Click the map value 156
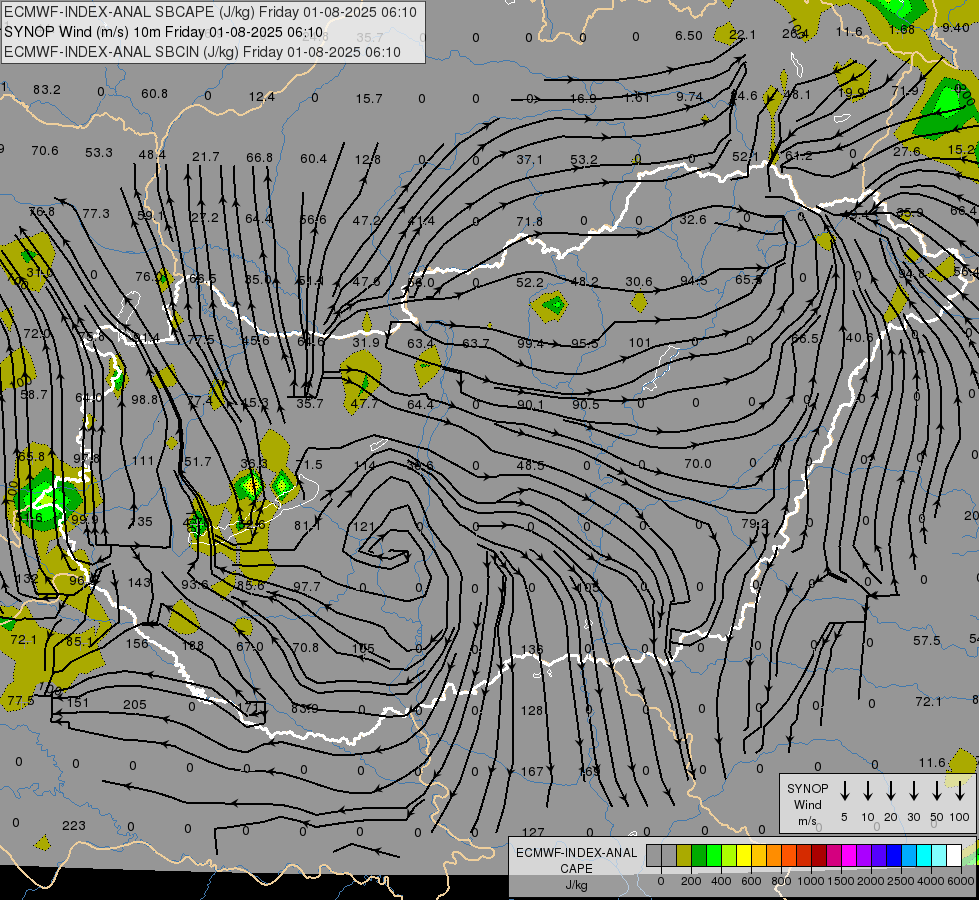Viewport: 979px width, 900px height. pyautogui.click(x=137, y=643)
